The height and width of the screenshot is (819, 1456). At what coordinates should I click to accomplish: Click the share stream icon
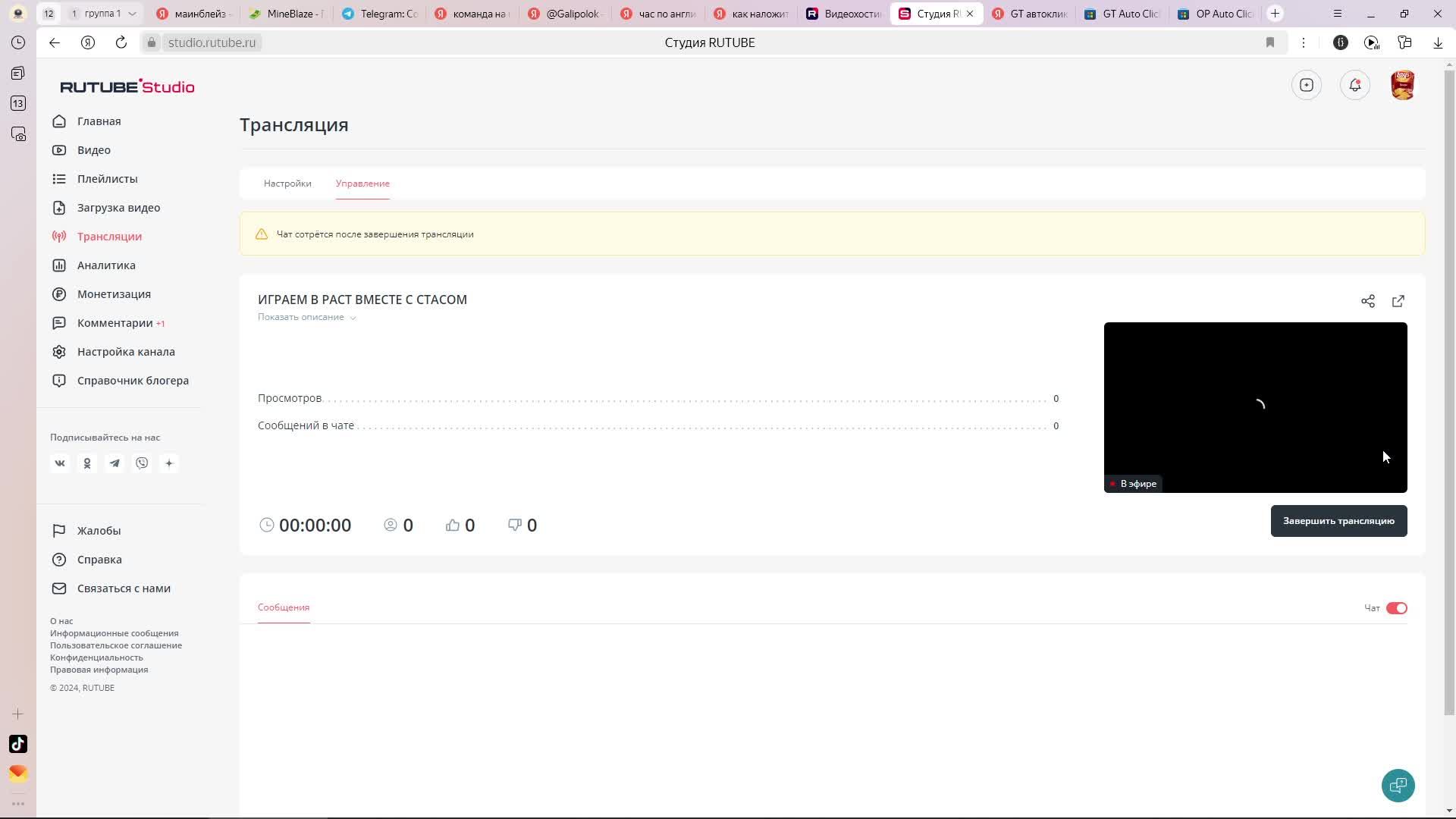click(1367, 301)
